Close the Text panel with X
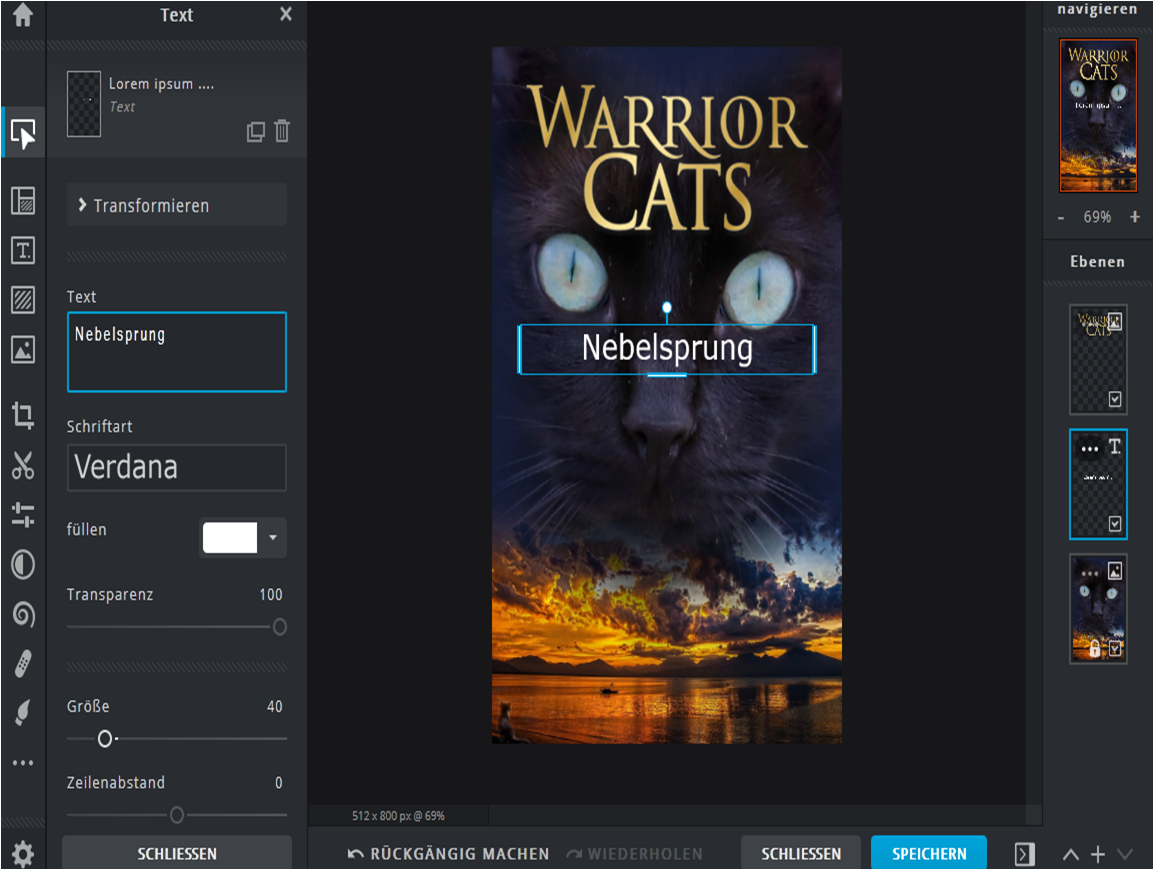The height and width of the screenshot is (870, 1154). click(286, 14)
